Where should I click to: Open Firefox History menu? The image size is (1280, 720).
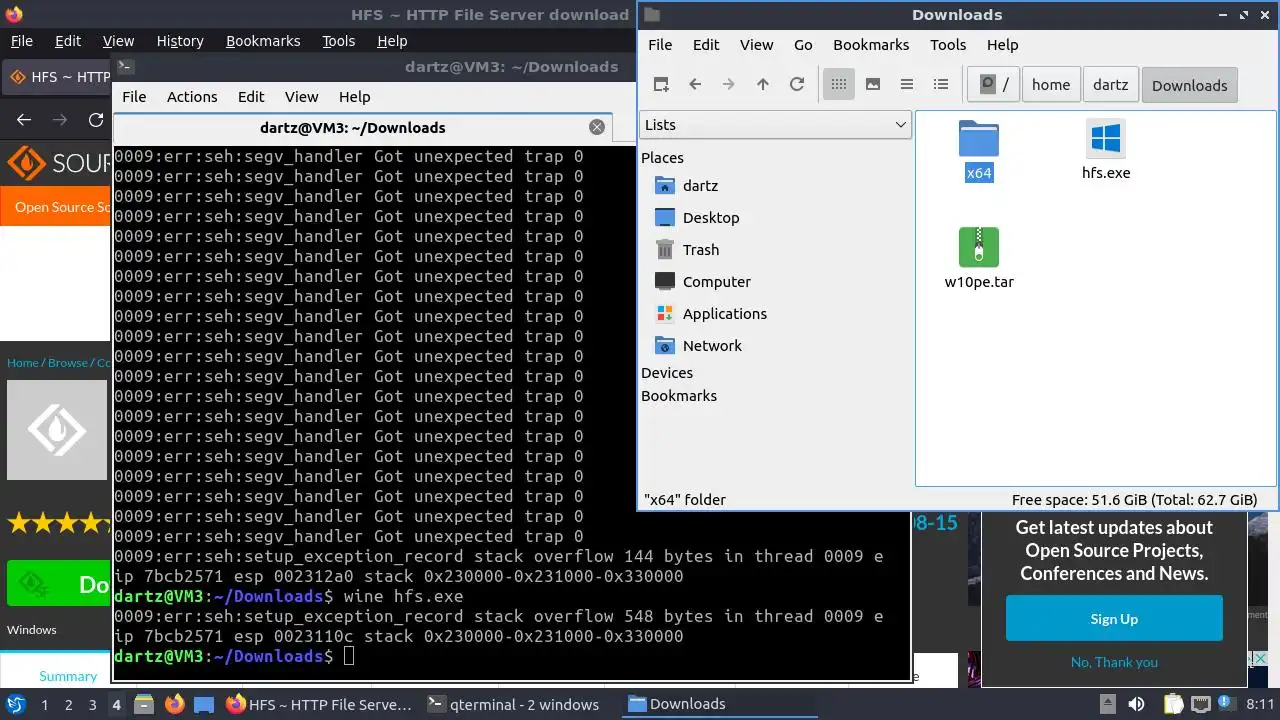click(x=180, y=41)
